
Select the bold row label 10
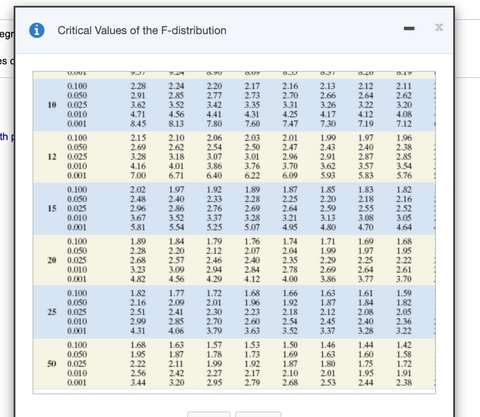(52, 105)
